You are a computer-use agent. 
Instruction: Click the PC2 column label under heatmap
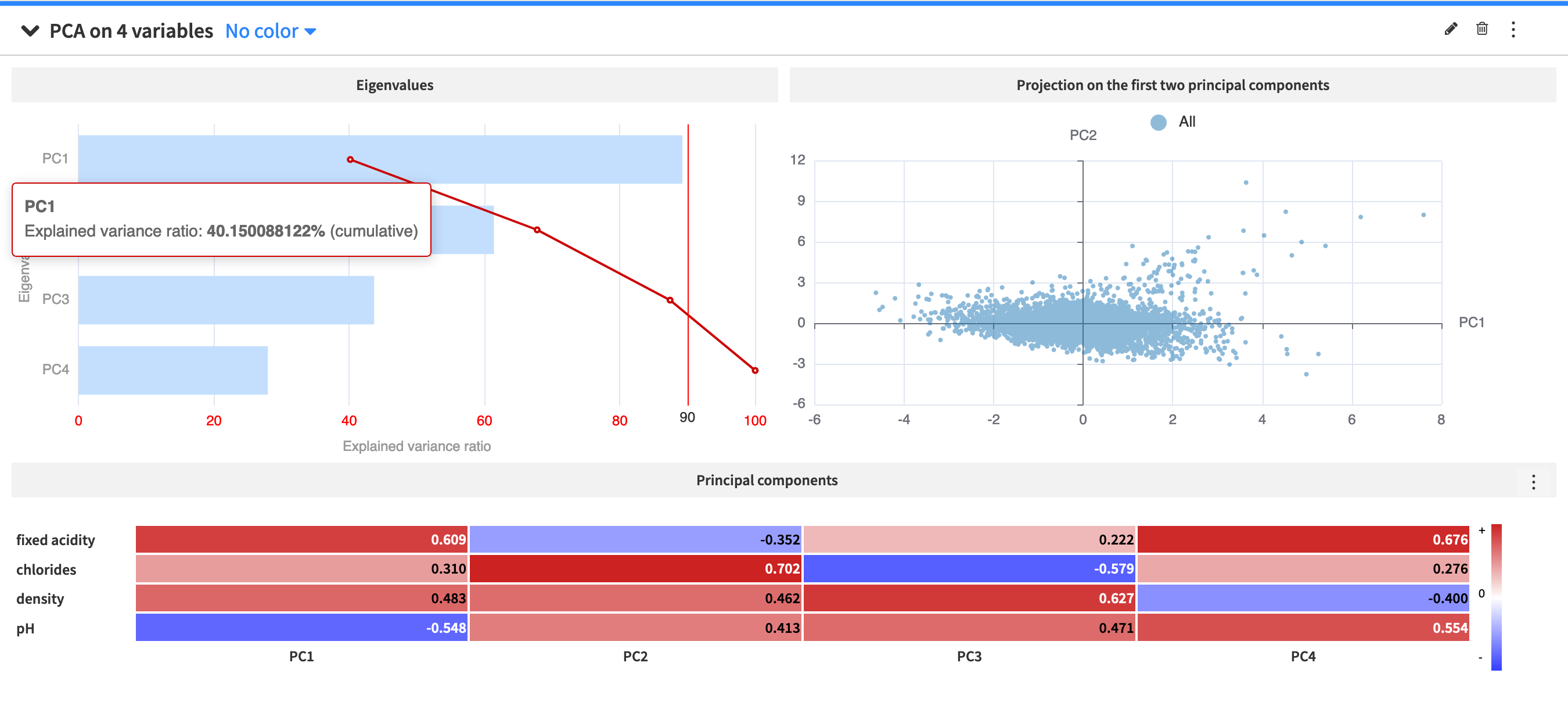pos(635,656)
